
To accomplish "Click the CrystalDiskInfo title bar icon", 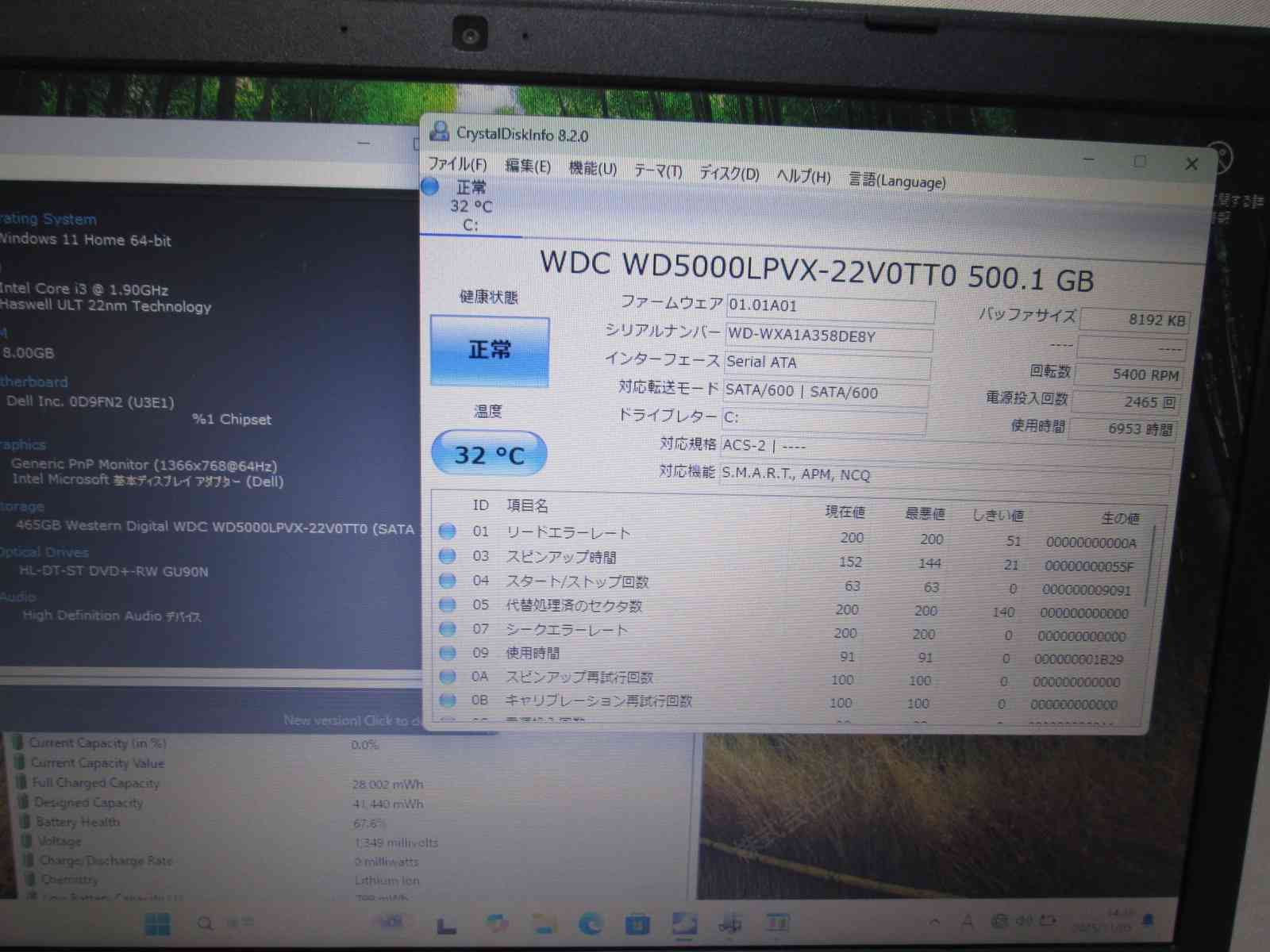I will pyautogui.click(x=439, y=130).
